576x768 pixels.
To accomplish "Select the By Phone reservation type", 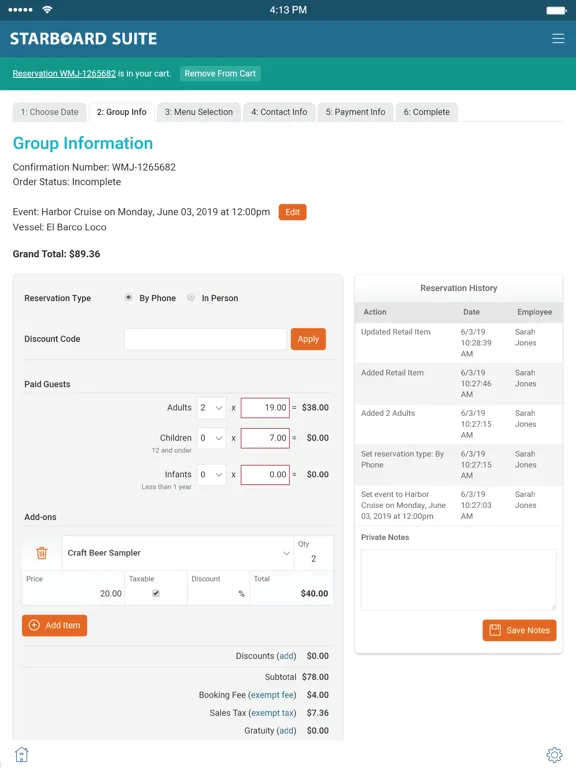I will pyautogui.click(x=128, y=297).
